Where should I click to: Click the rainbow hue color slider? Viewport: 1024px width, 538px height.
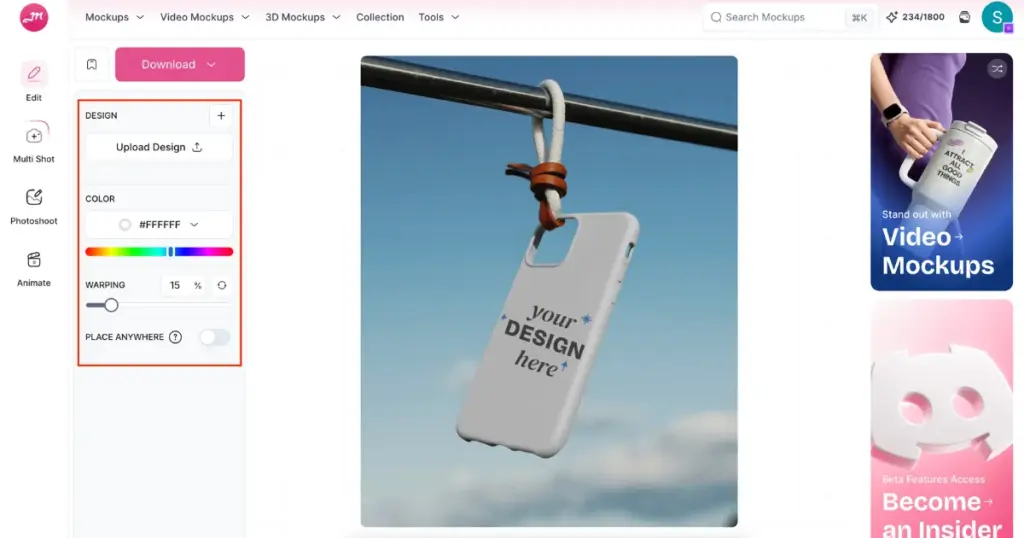[x=159, y=252]
